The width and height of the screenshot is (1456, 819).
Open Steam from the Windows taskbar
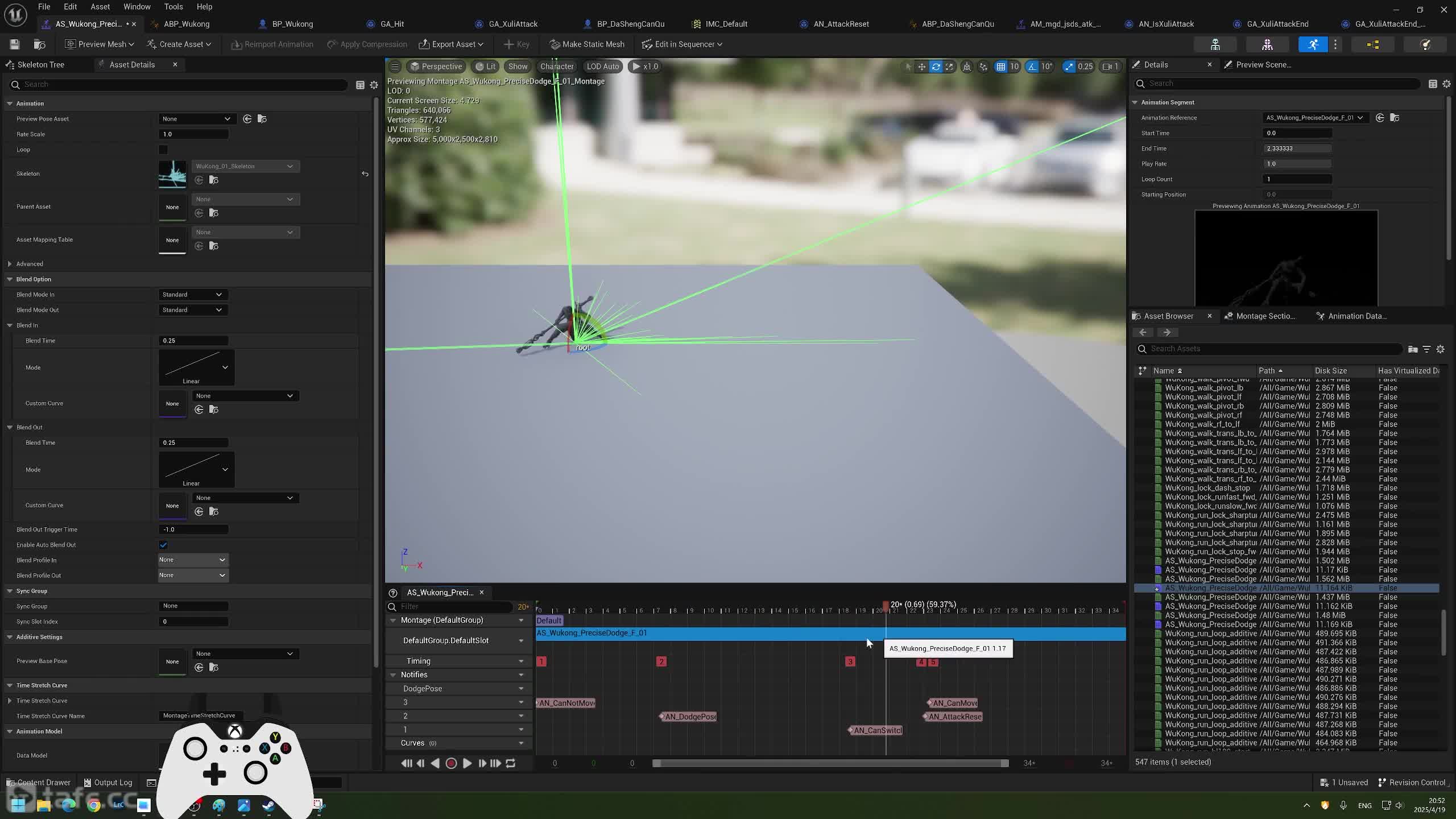(x=268, y=805)
